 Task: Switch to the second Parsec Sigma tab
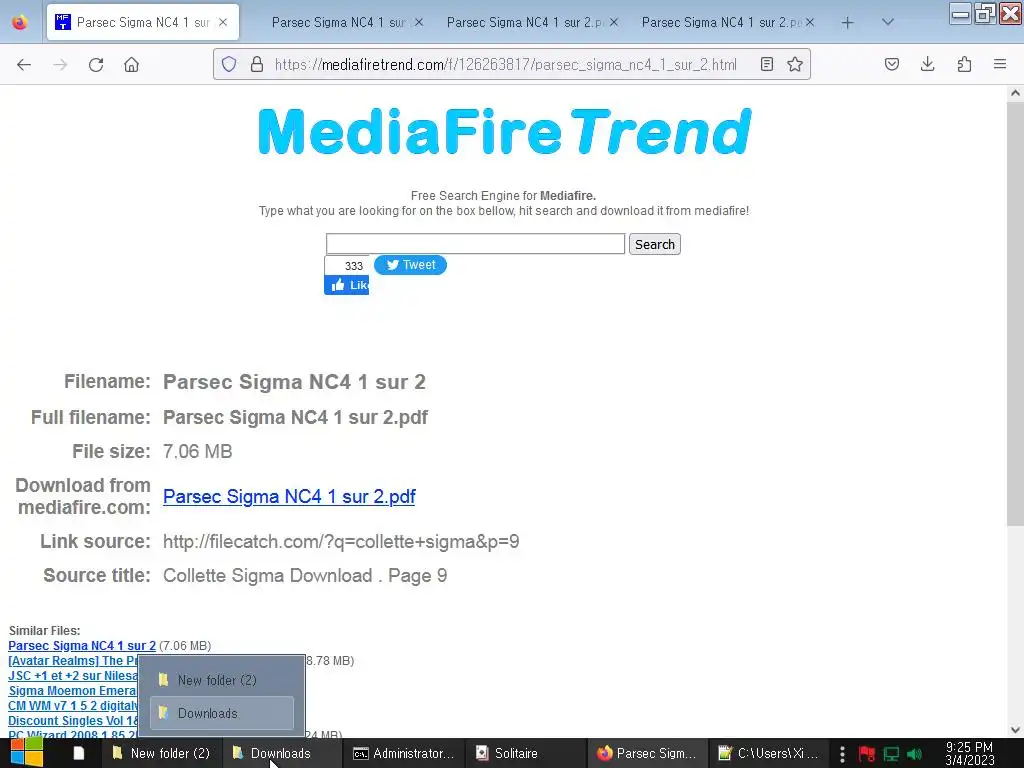click(338, 22)
